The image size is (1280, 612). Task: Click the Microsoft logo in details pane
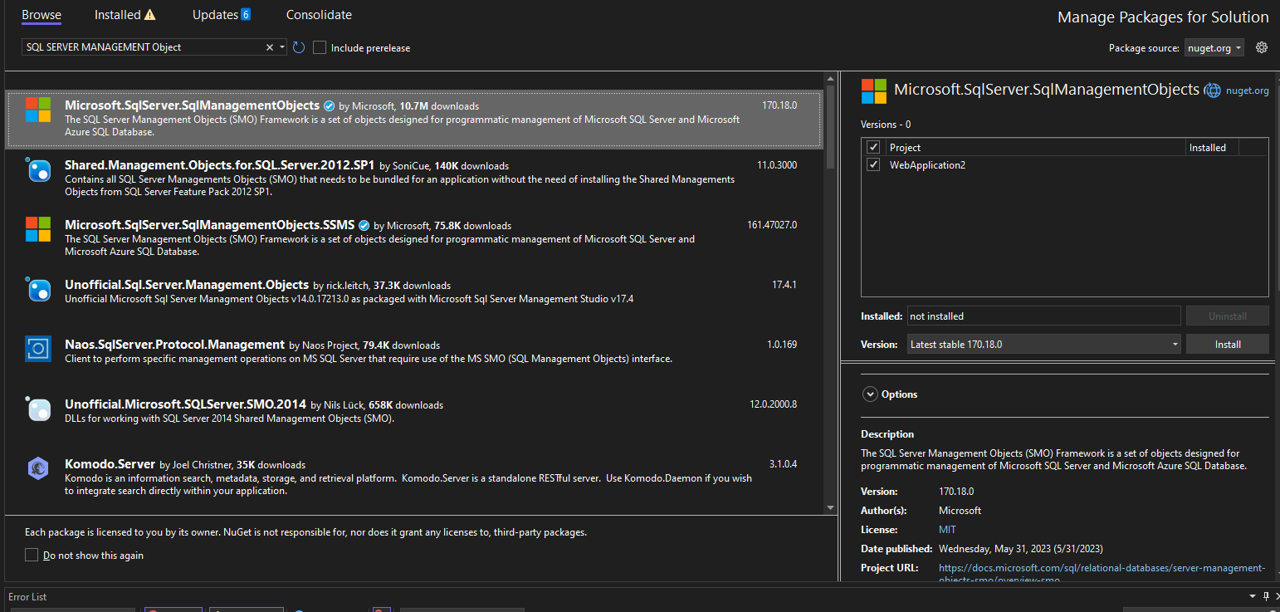[x=874, y=91]
